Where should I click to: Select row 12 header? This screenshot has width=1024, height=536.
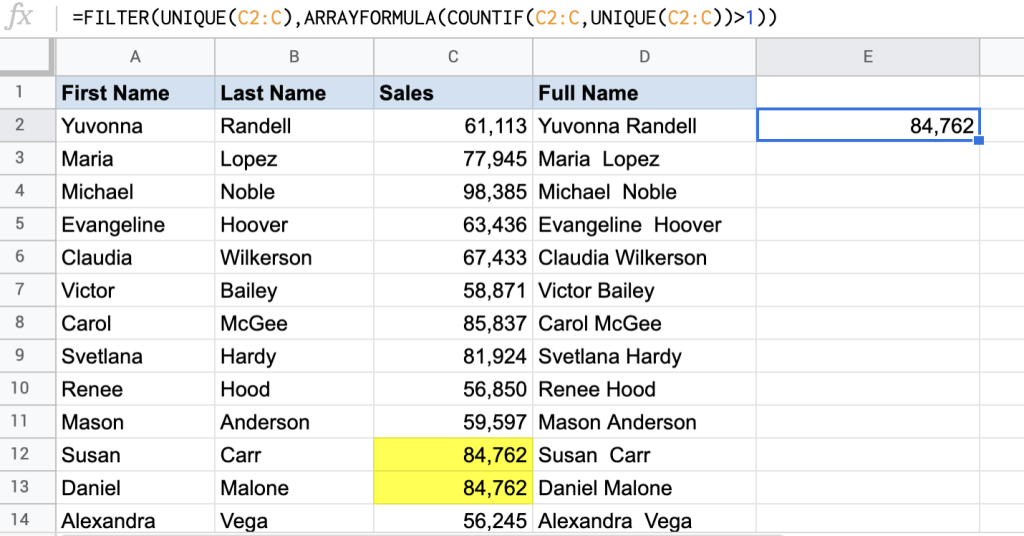[x=26, y=455]
